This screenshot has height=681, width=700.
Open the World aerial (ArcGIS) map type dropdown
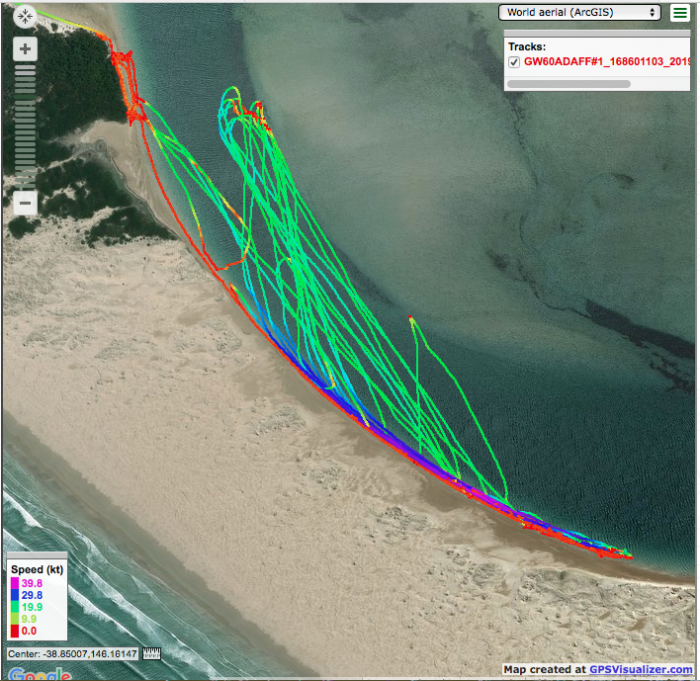tap(580, 12)
